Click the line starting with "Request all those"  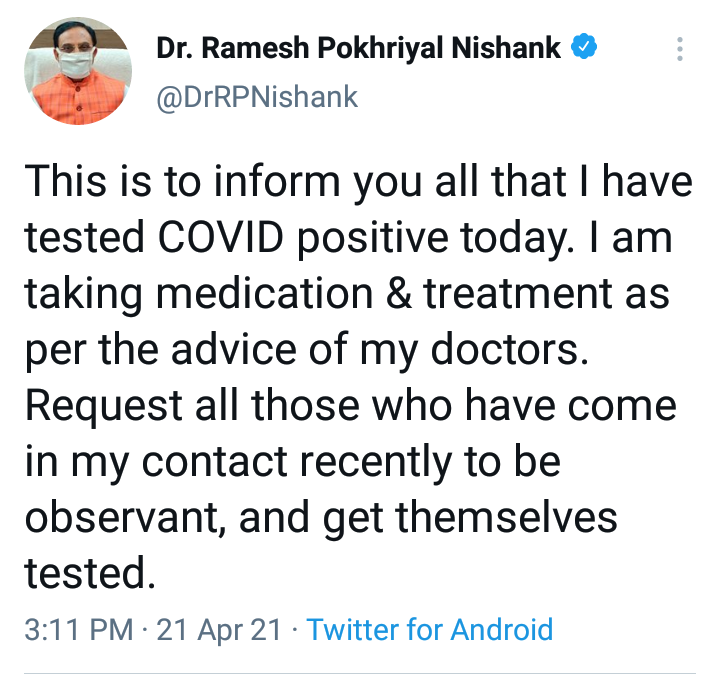[350, 405]
